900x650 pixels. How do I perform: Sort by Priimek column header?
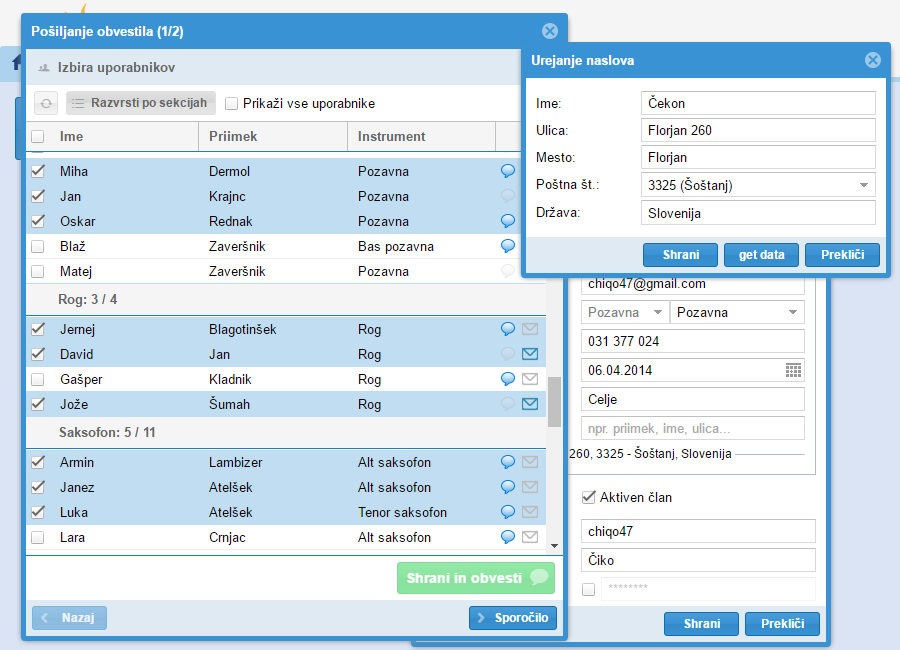[x=272, y=136]
